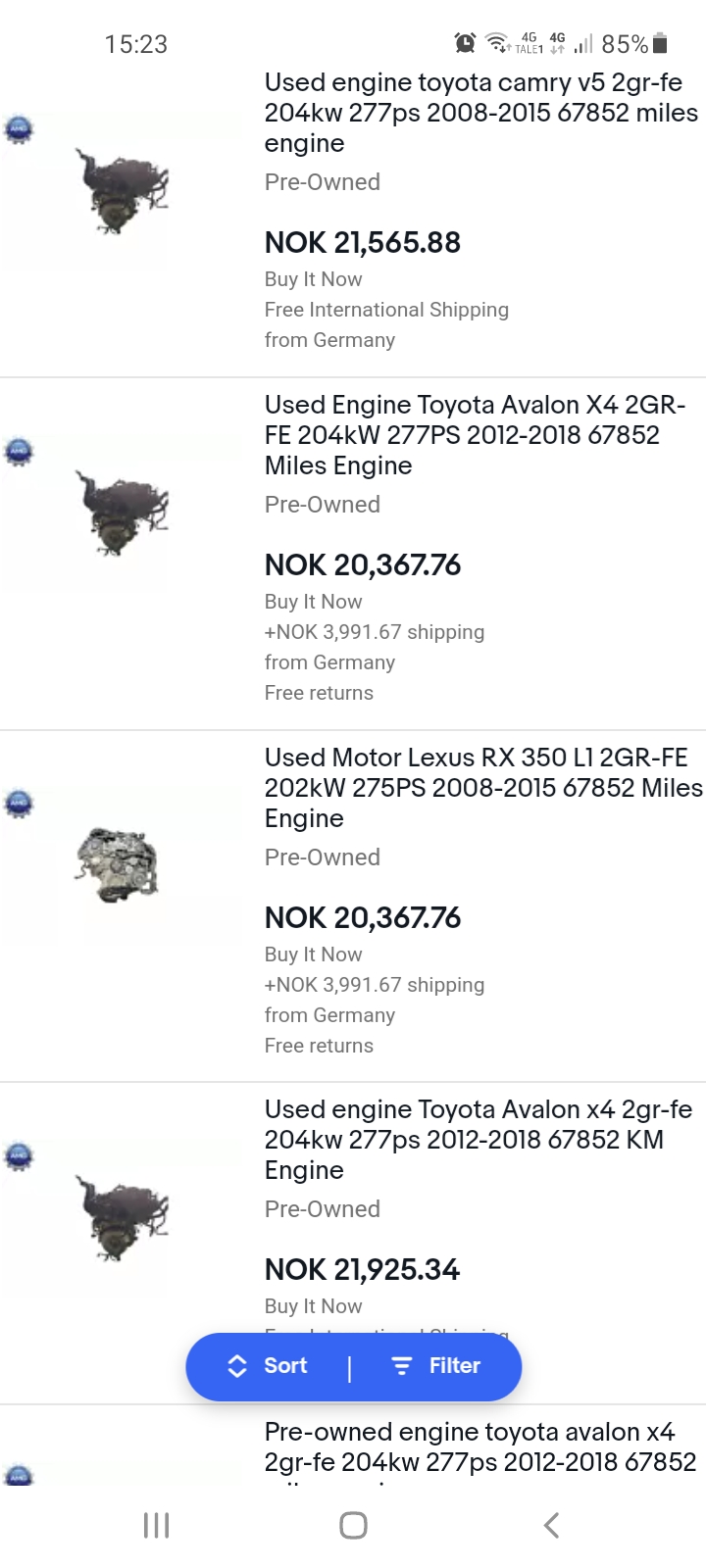The height and width of the screenshot is (1568, 706).
Task: Open the Avalon x4 67852 KM listing title
Action: [478, 1139]
